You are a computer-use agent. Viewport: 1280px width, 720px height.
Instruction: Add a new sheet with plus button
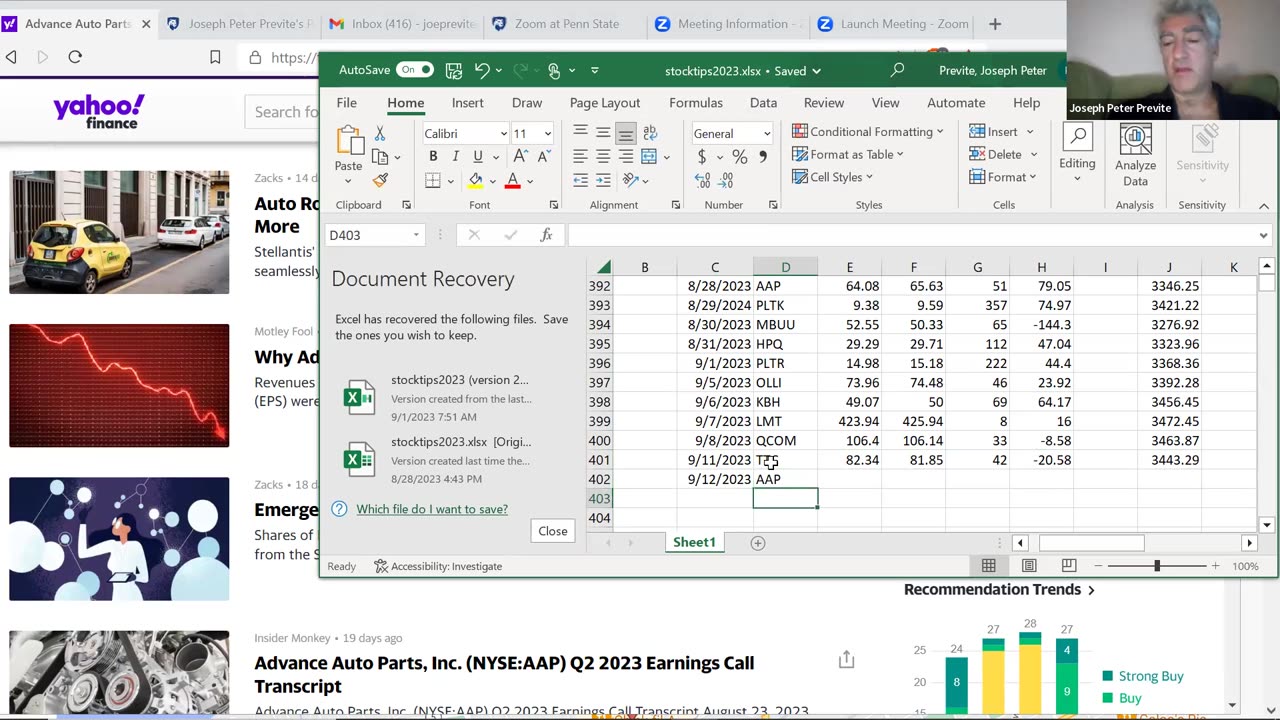758,542
